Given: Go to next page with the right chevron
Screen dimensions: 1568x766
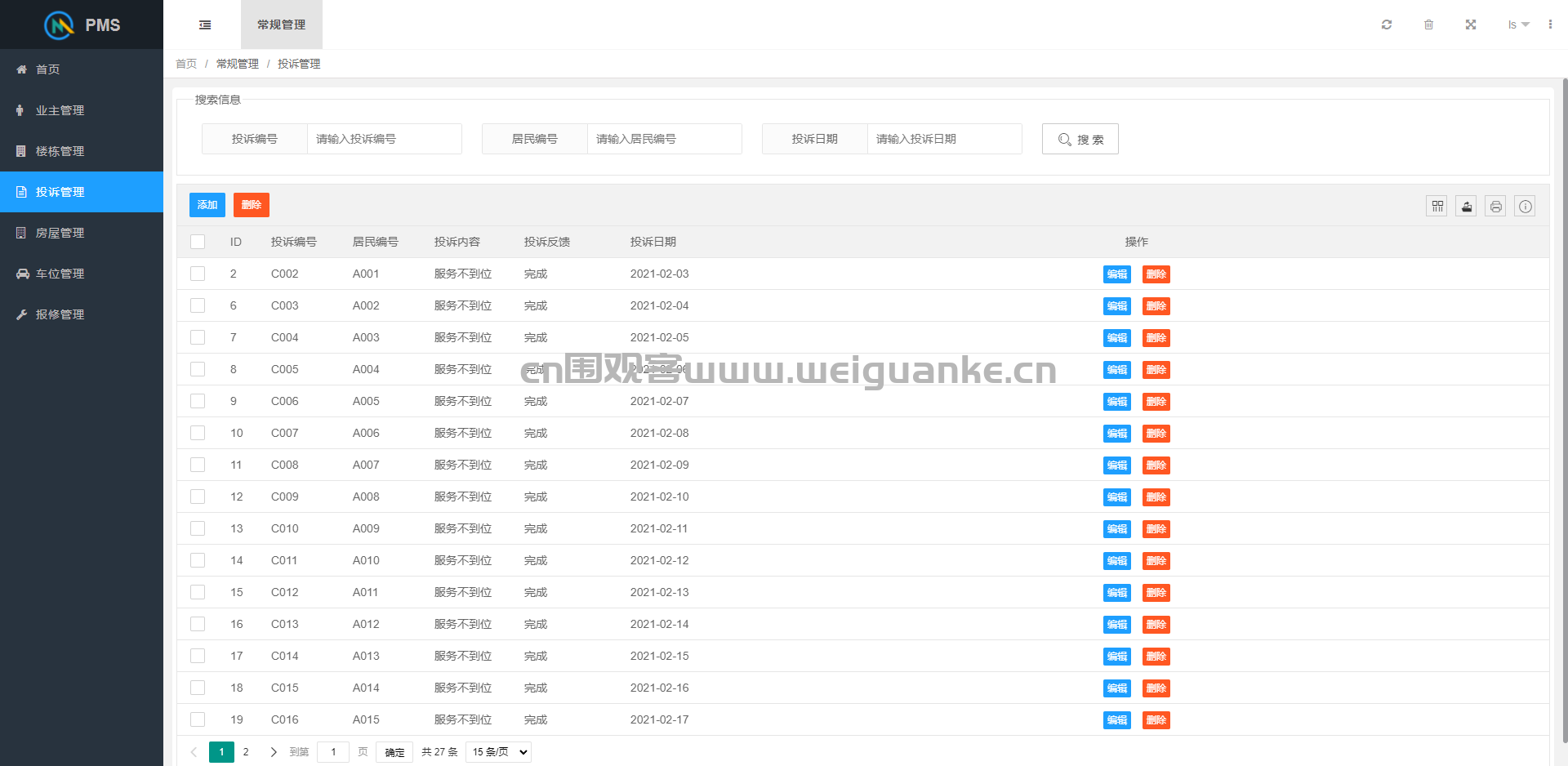Looking at the screenshot, I should pyautogui.click(x=274, y=752).
